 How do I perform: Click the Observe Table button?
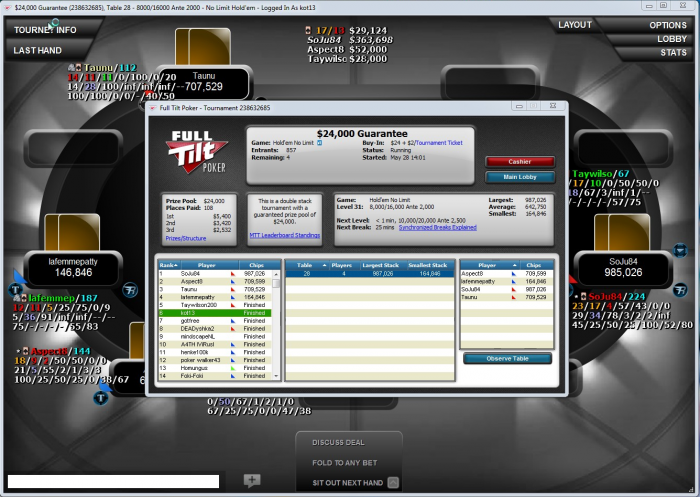pyautogui.click(x=507, y=359)
